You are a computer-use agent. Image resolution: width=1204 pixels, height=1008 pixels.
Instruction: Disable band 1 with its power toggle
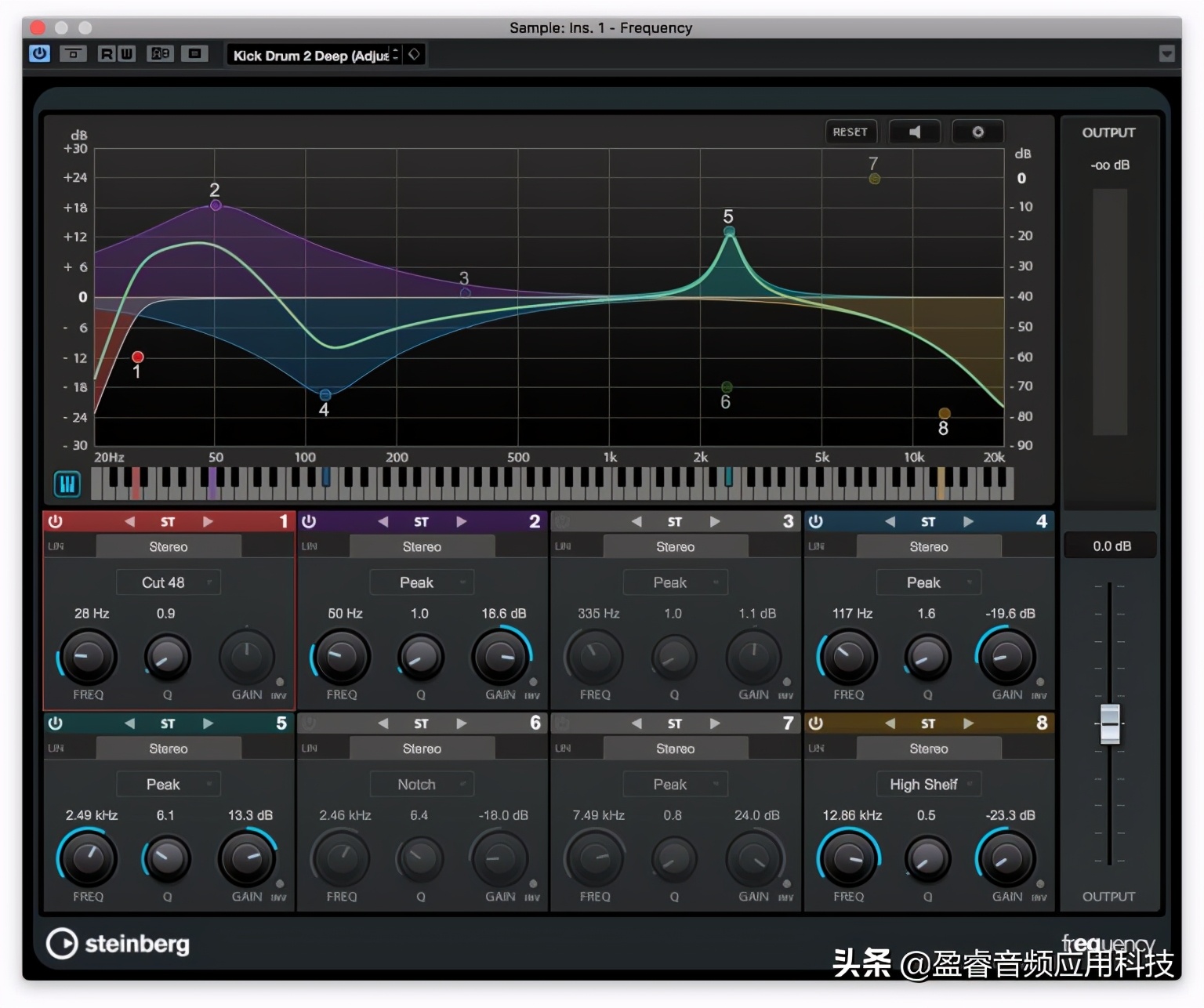pyautogui.click(x=55, y=520)
